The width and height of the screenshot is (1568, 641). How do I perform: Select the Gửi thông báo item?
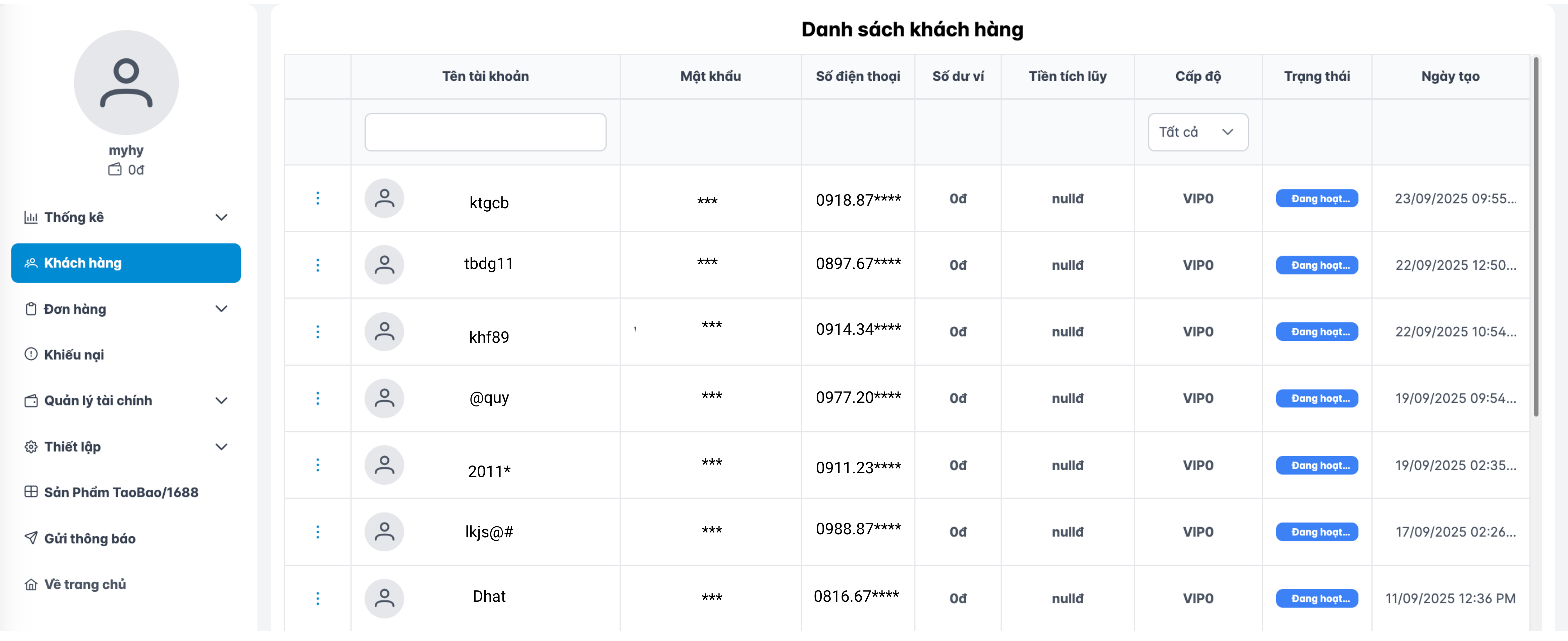[90, 539]
